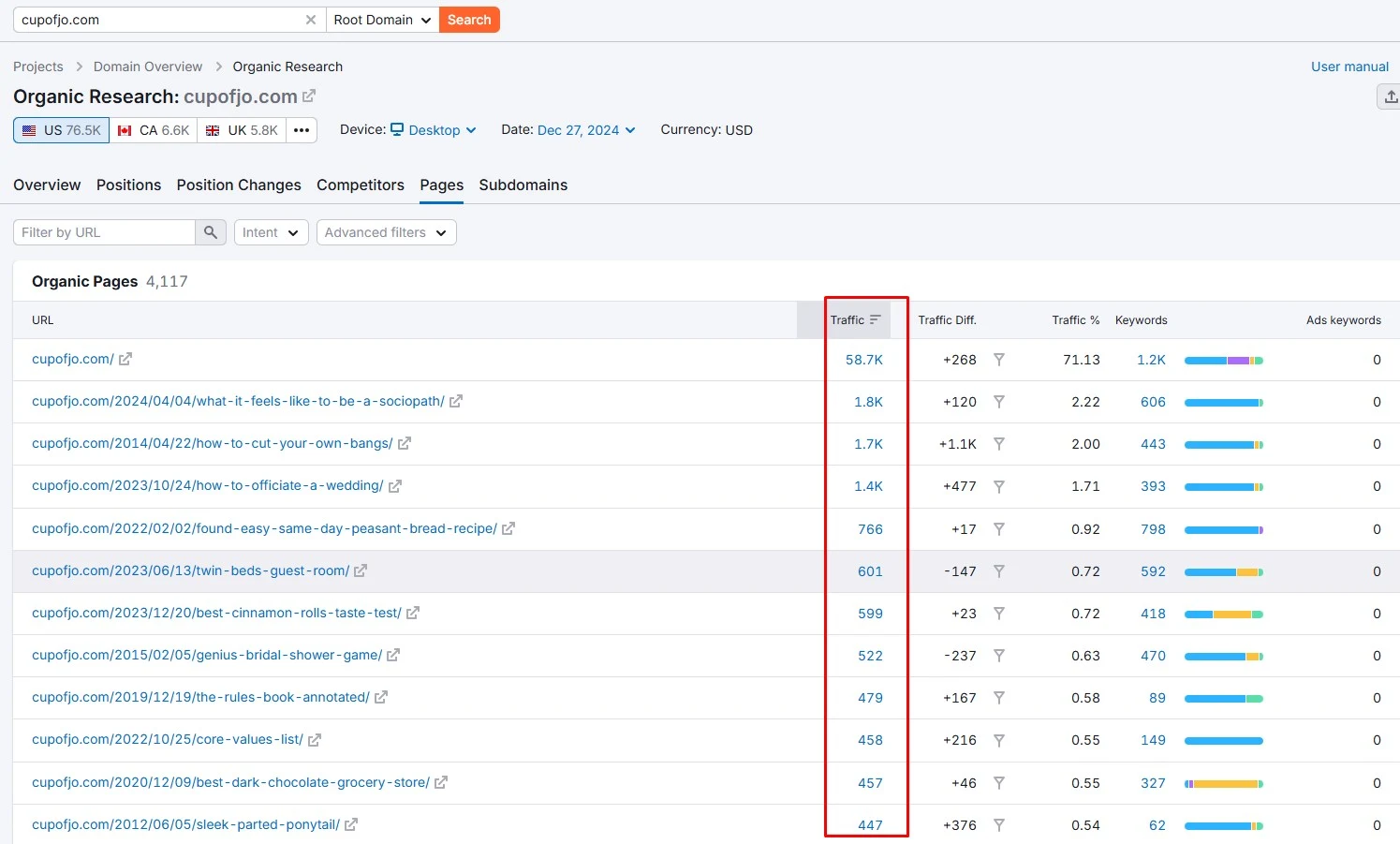The height and width of the screenshot is (844, 1400).
Task: Switch to the CA 6.6K database
Action: point(154,130)
